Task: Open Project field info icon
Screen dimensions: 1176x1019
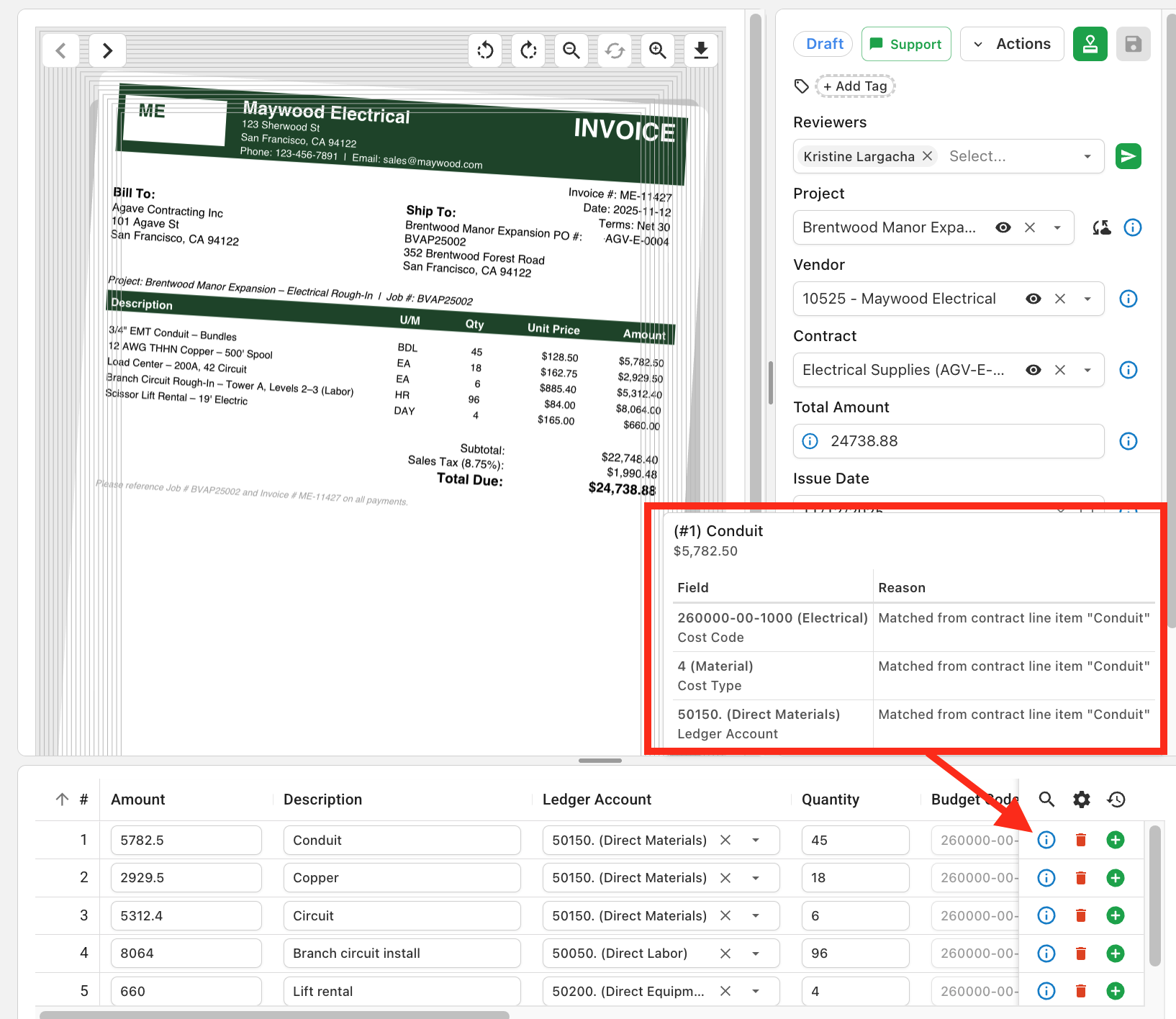Action: coord(1133,227)
